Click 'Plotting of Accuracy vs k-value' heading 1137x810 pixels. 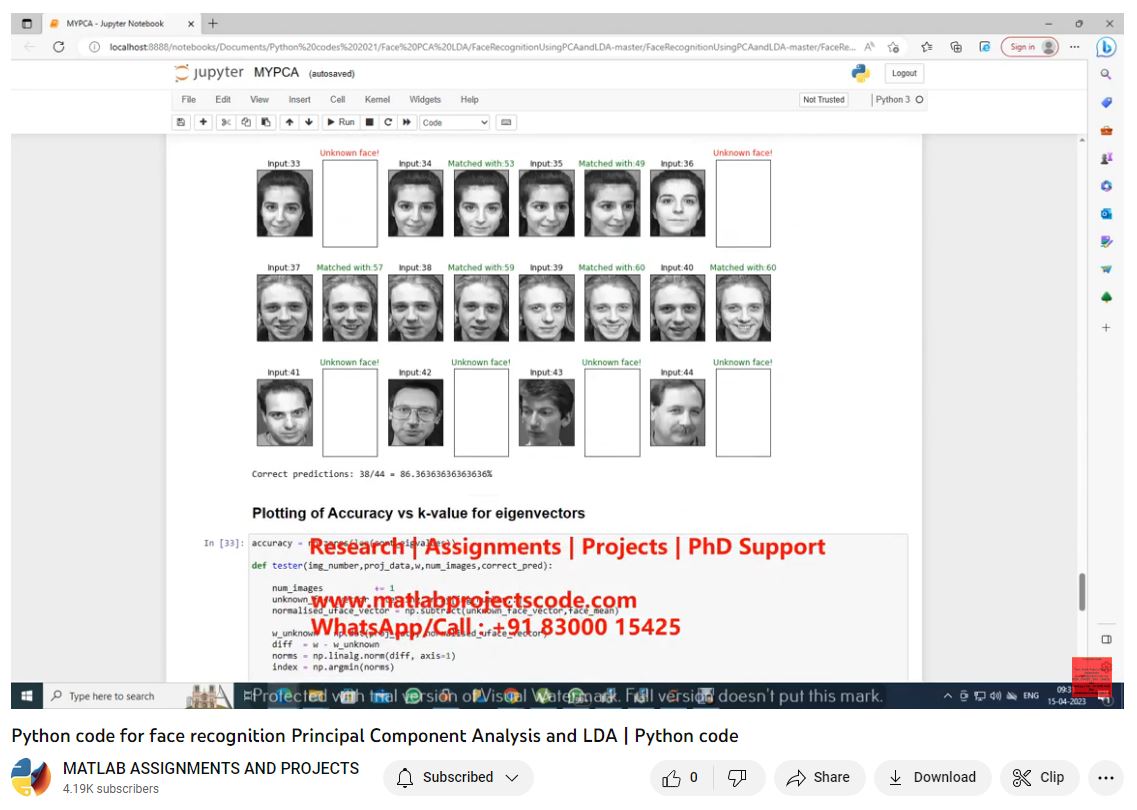418,513
